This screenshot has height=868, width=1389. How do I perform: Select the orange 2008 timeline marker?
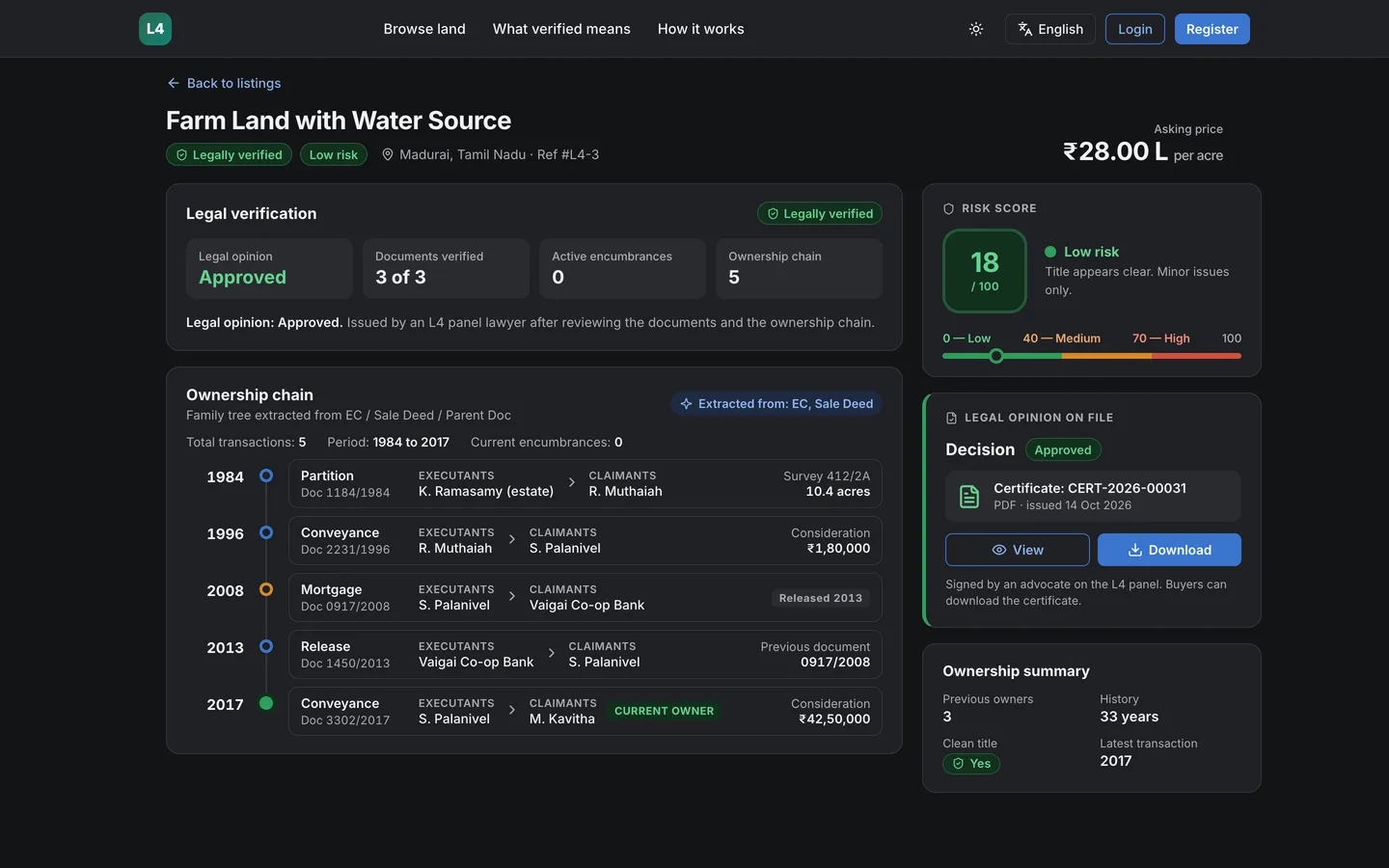point(266,589)
